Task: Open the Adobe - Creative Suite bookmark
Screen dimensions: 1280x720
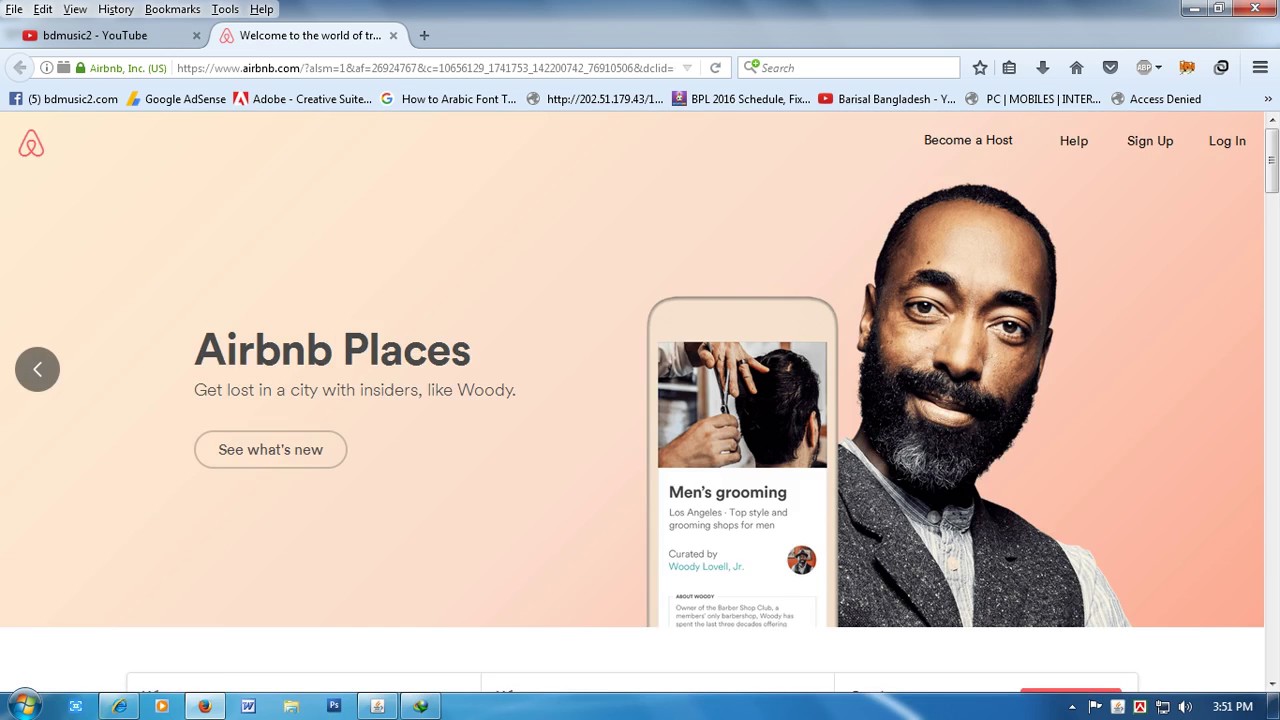Action: point(302,99)
